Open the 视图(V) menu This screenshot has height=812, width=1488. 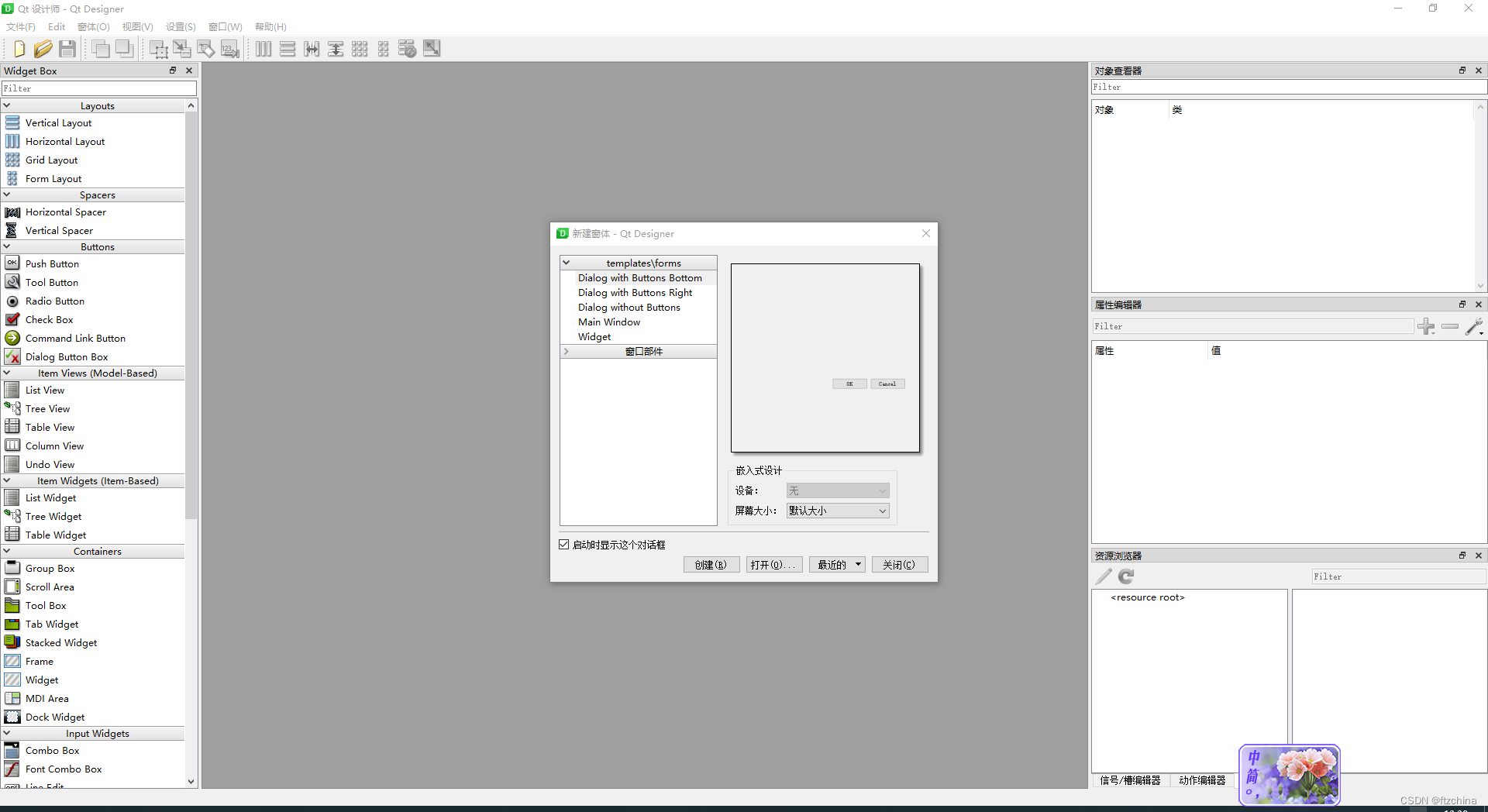pos(138,26)
